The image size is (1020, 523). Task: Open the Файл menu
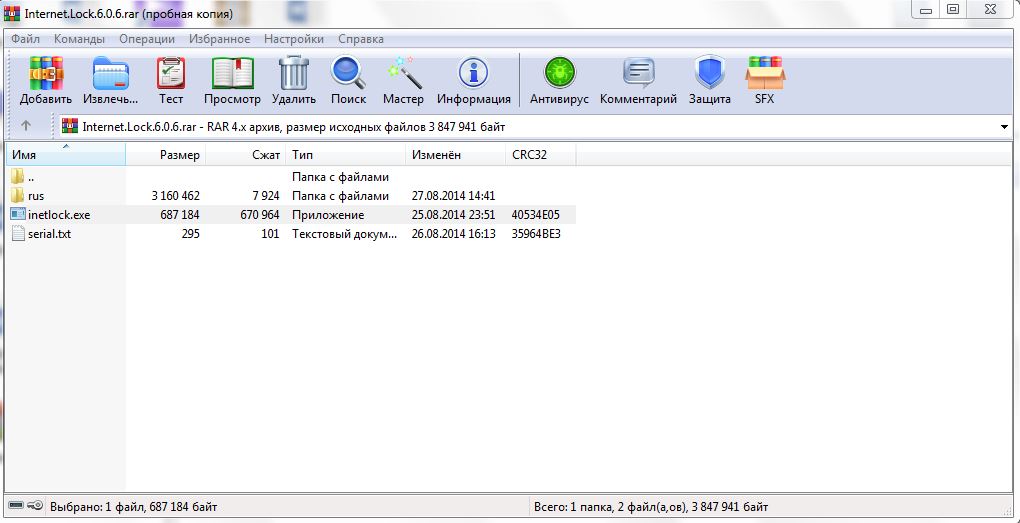(26, 39)
